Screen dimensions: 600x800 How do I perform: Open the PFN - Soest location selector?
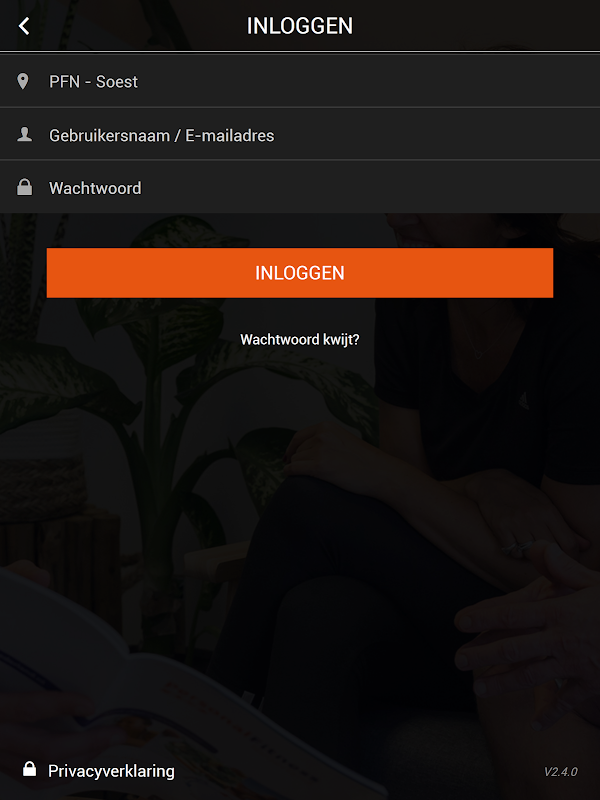click(300, 81)
